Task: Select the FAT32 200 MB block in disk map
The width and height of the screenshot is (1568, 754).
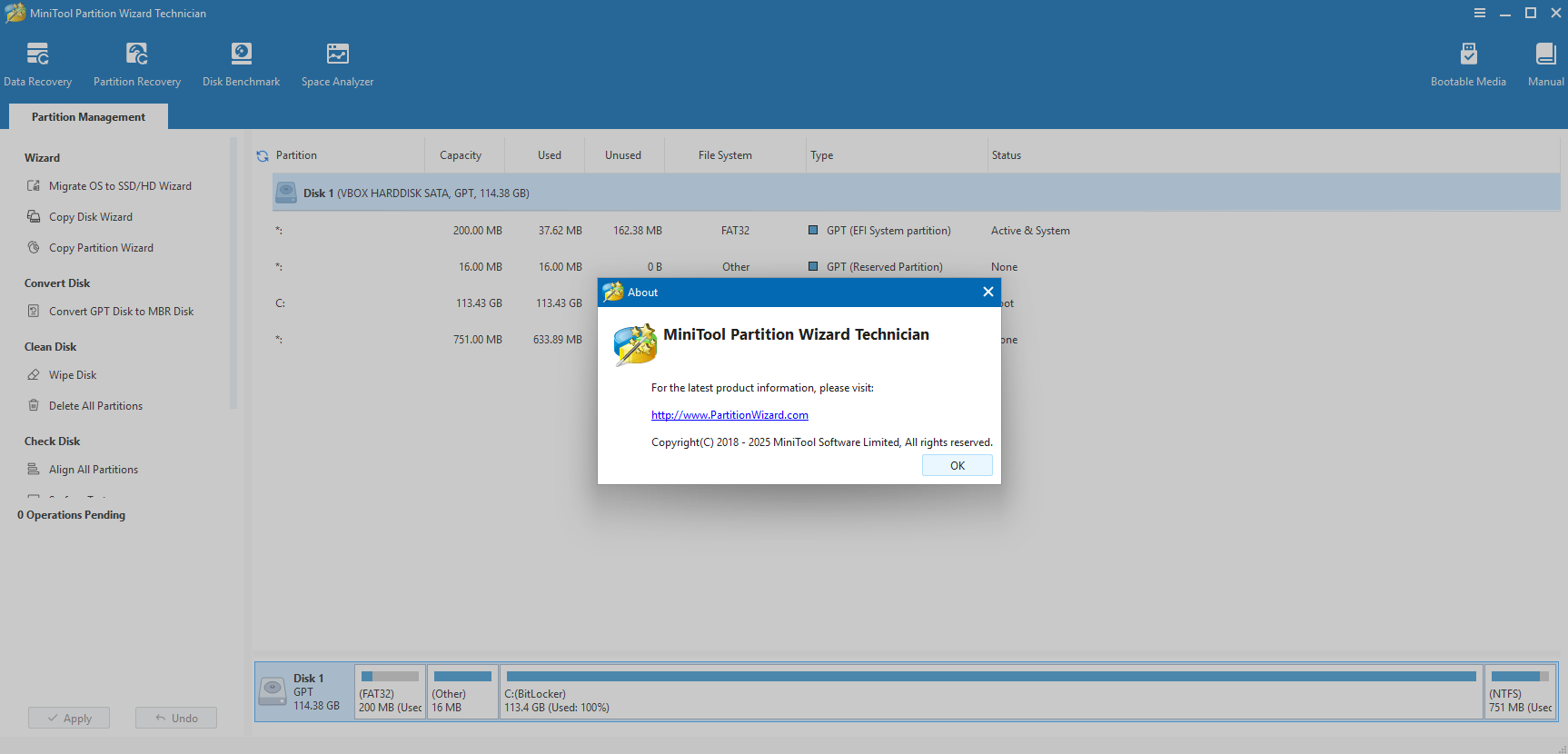Action: click(x=390, y=691)
